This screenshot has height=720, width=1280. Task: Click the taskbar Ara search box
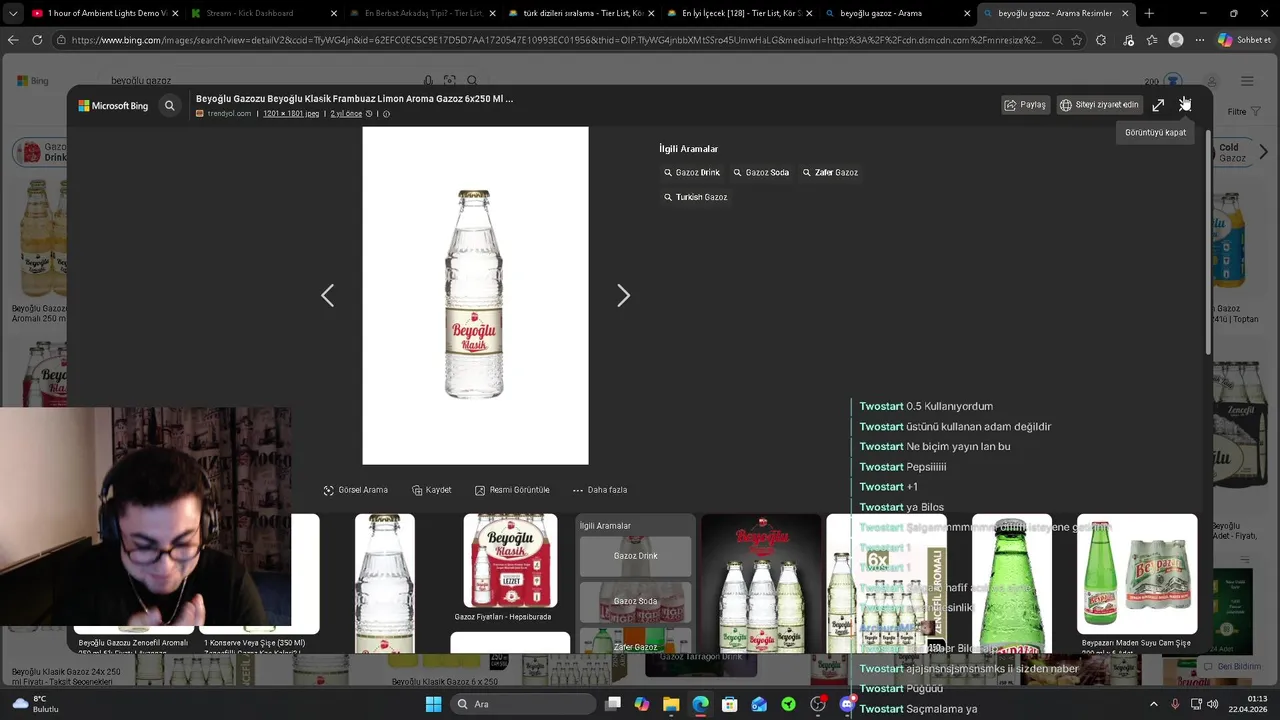point(522,704)
